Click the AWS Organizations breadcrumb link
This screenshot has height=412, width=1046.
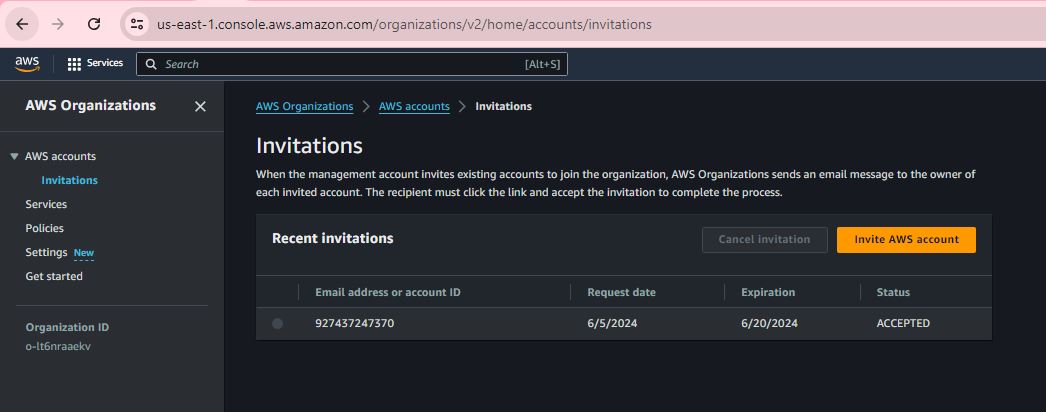(x=304, y=106)
